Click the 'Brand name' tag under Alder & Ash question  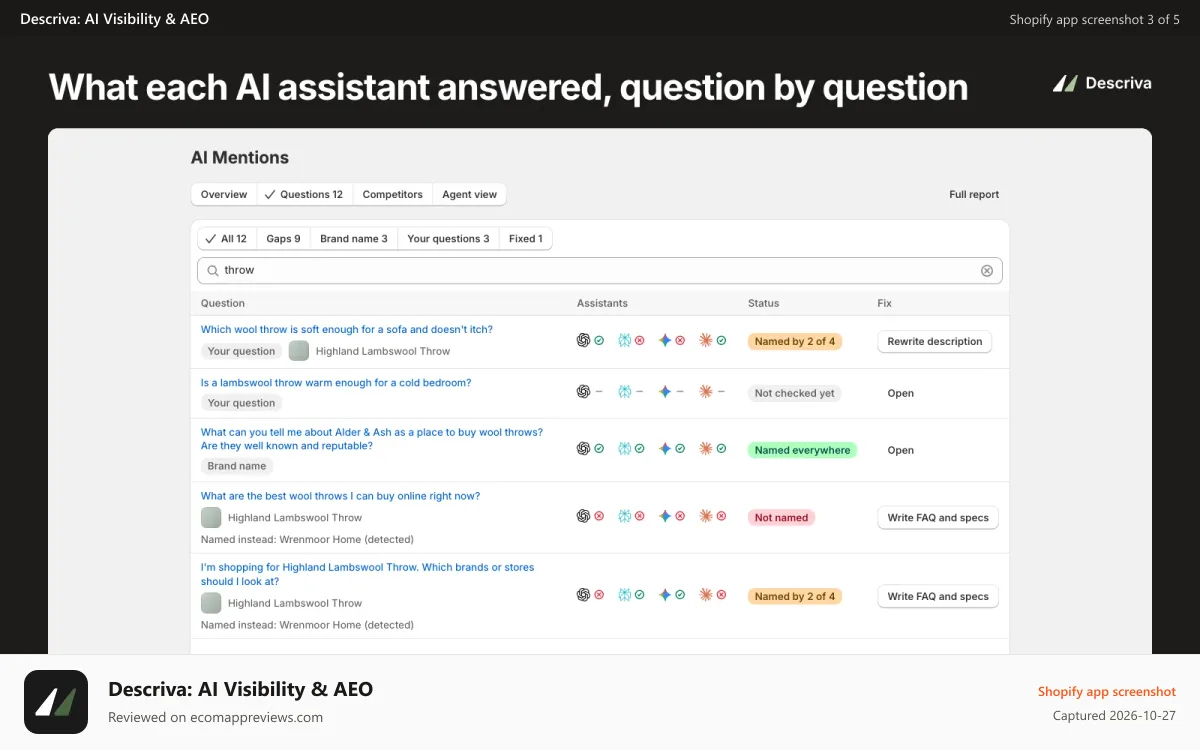(x=236, y=466)
